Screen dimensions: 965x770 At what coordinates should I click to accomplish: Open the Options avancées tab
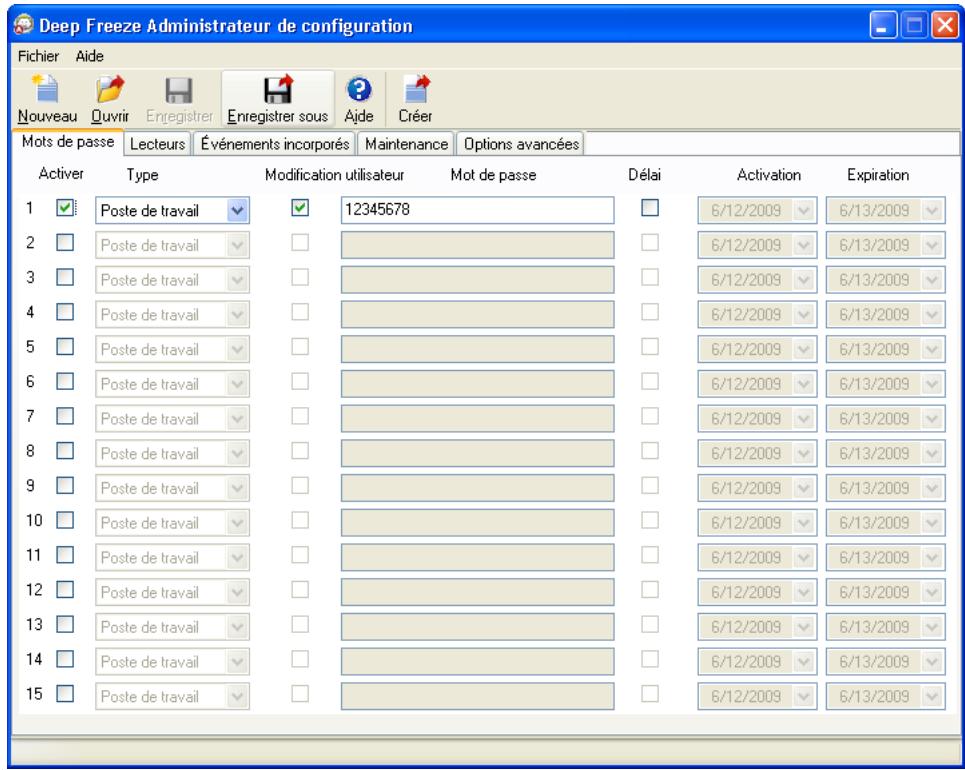(521, 143)
